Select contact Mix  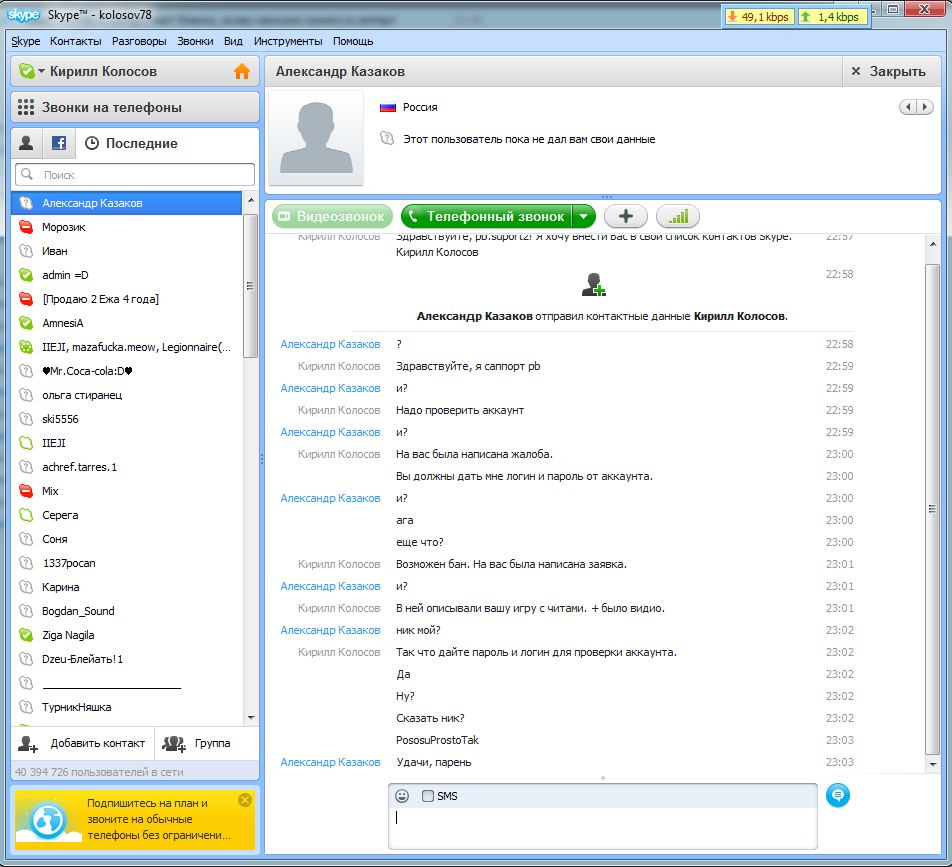[x=126, y=491]
